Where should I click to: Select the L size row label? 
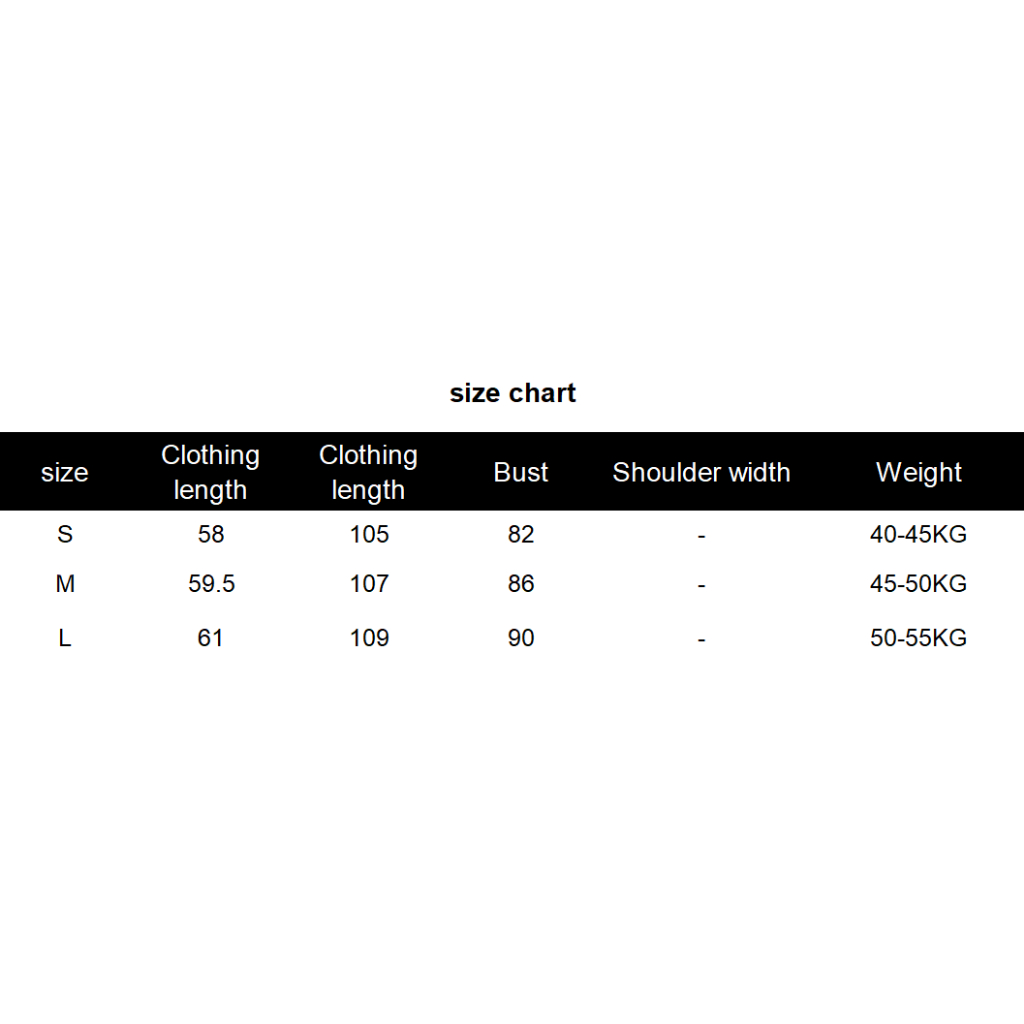(65, 638)
